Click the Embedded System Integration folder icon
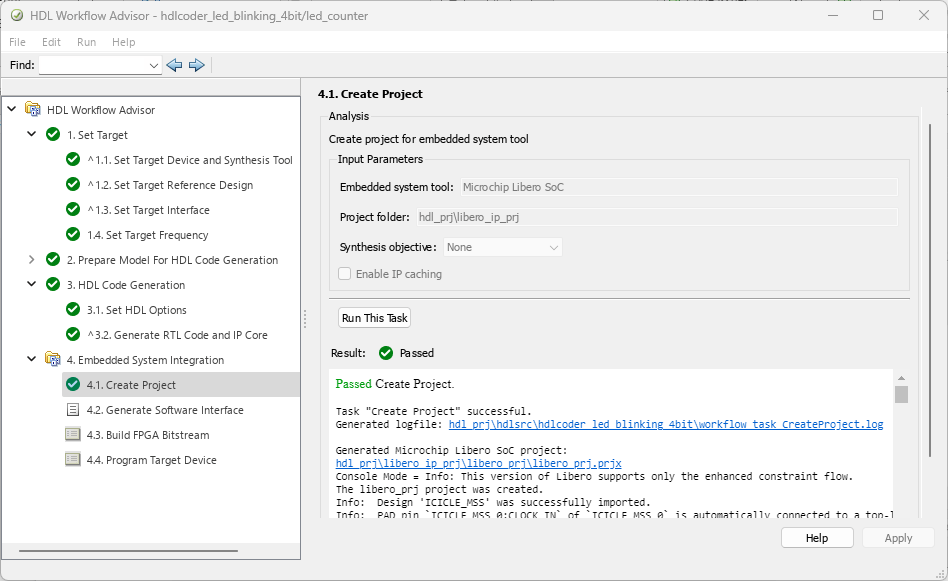Viewport: 948px width, 581px height. tap(53, 360)
